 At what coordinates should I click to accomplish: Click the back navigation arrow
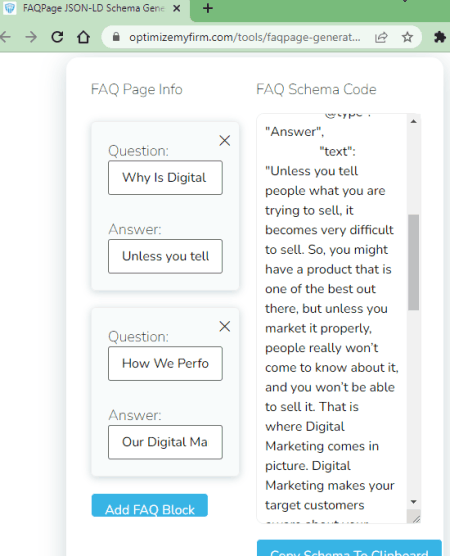(5, 37)
